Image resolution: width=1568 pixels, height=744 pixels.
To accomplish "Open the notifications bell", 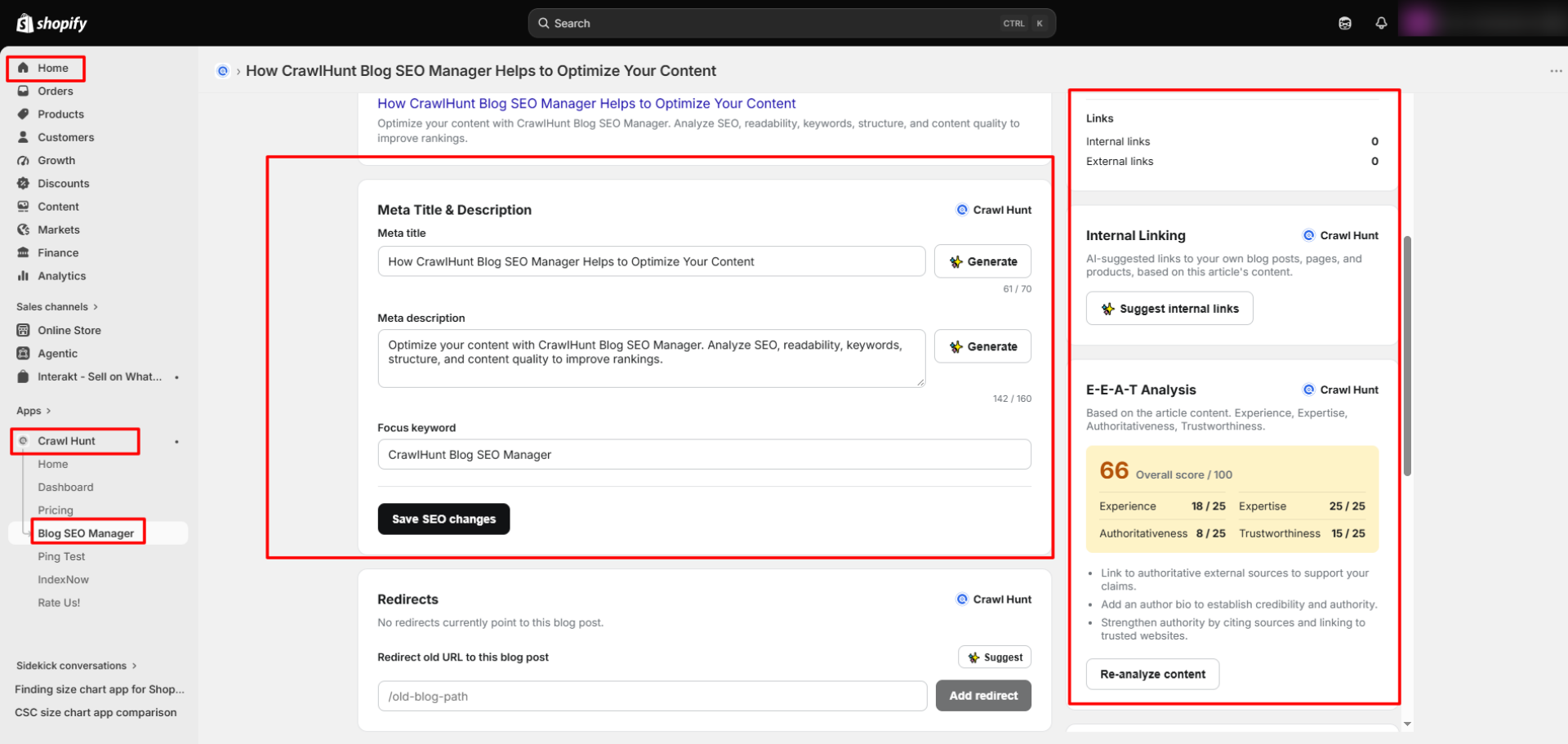I will tap(1381, 23).
